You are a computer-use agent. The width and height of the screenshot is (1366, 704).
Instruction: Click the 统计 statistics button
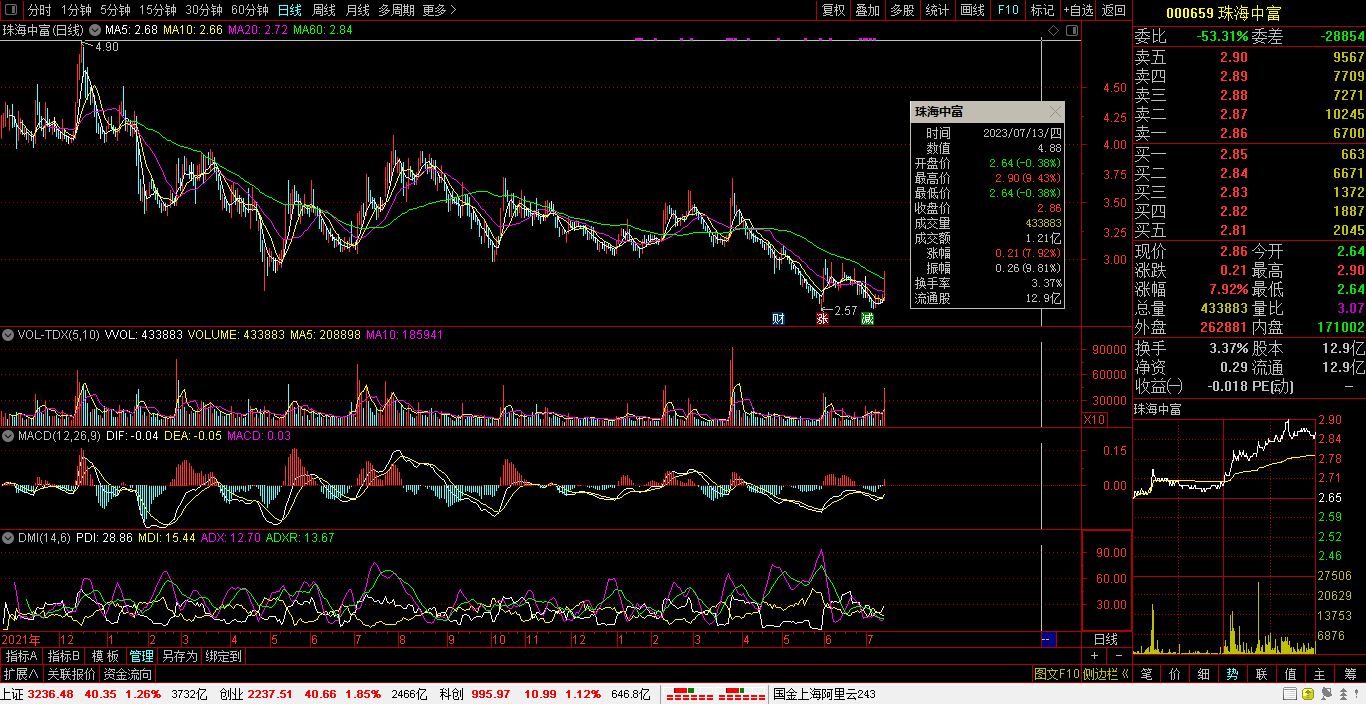938,10
